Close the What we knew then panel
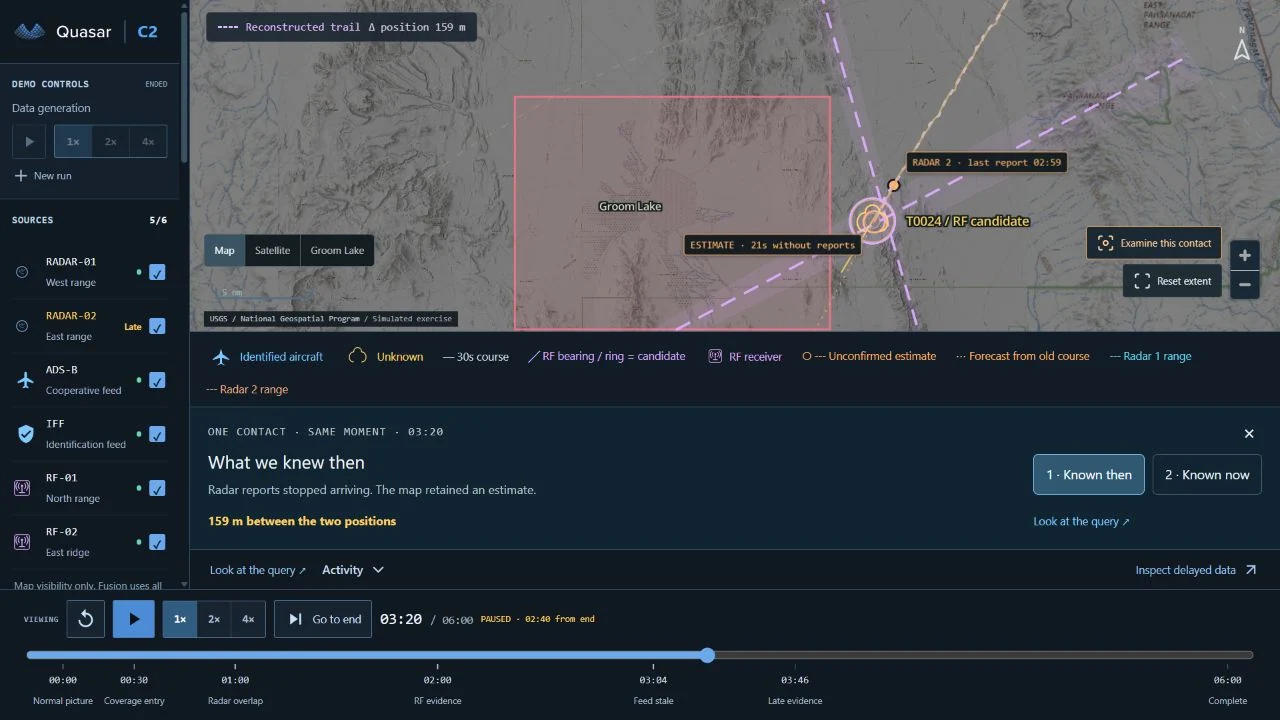Viewport: 1280px width, 720px height. (1249, 433)
